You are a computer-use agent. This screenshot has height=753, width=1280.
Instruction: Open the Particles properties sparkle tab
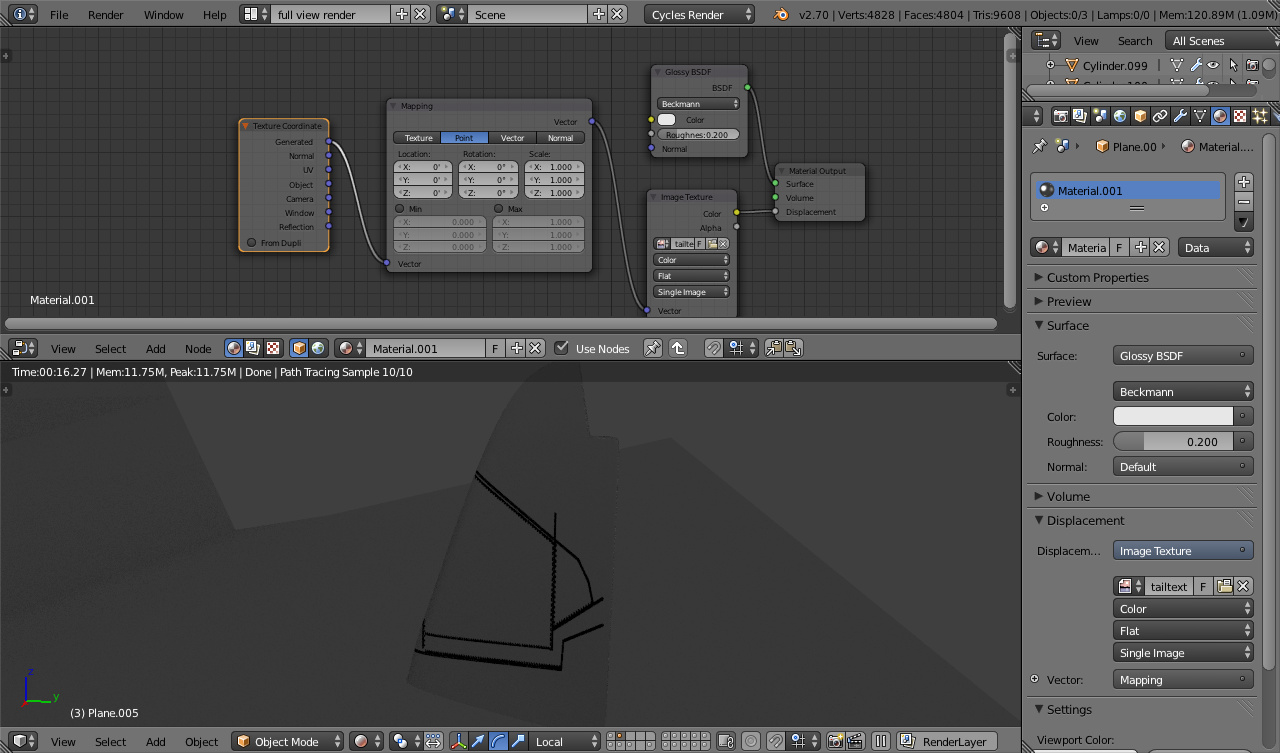tap(1260, 116)
